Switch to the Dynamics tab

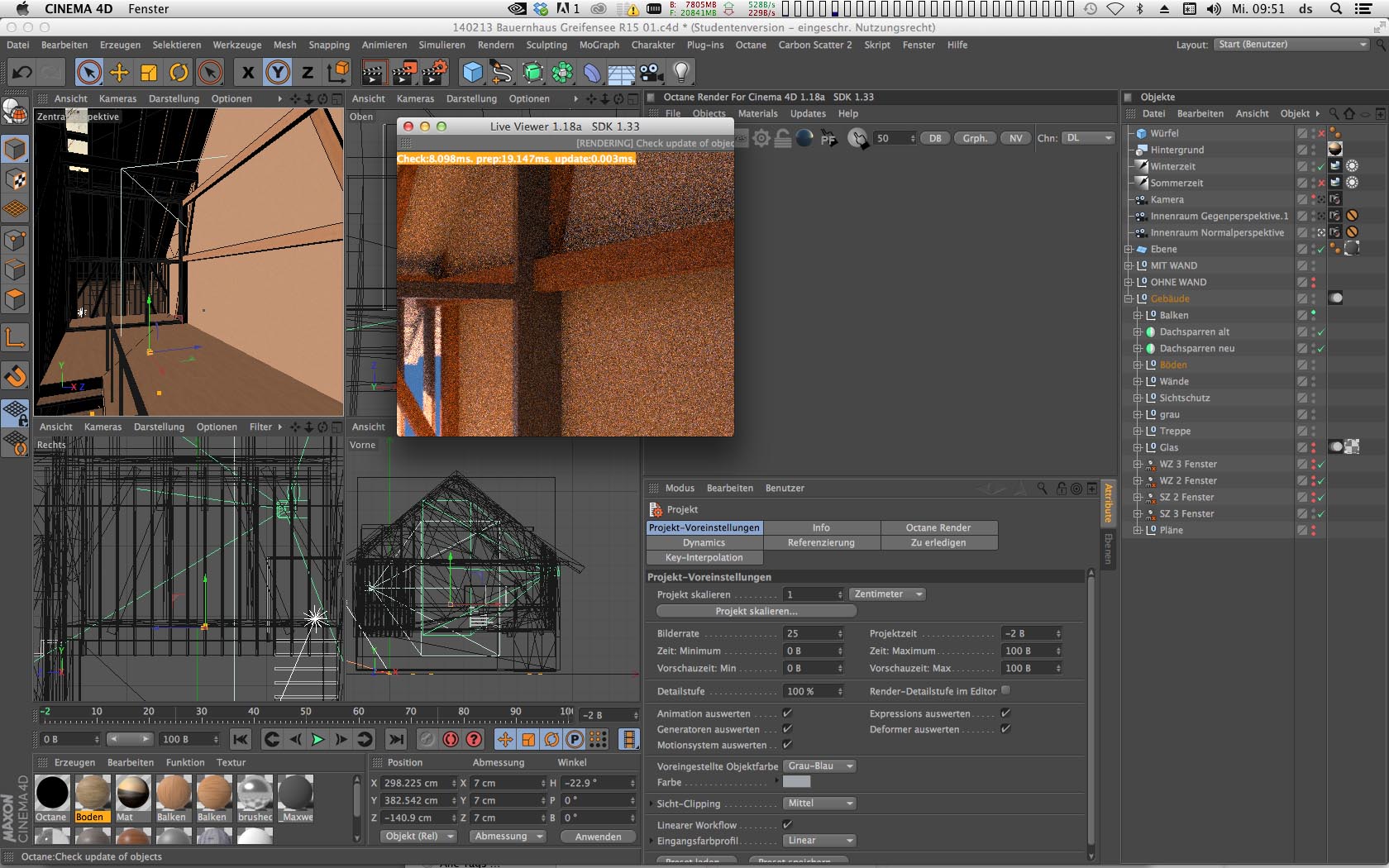[x=704, y=542]
